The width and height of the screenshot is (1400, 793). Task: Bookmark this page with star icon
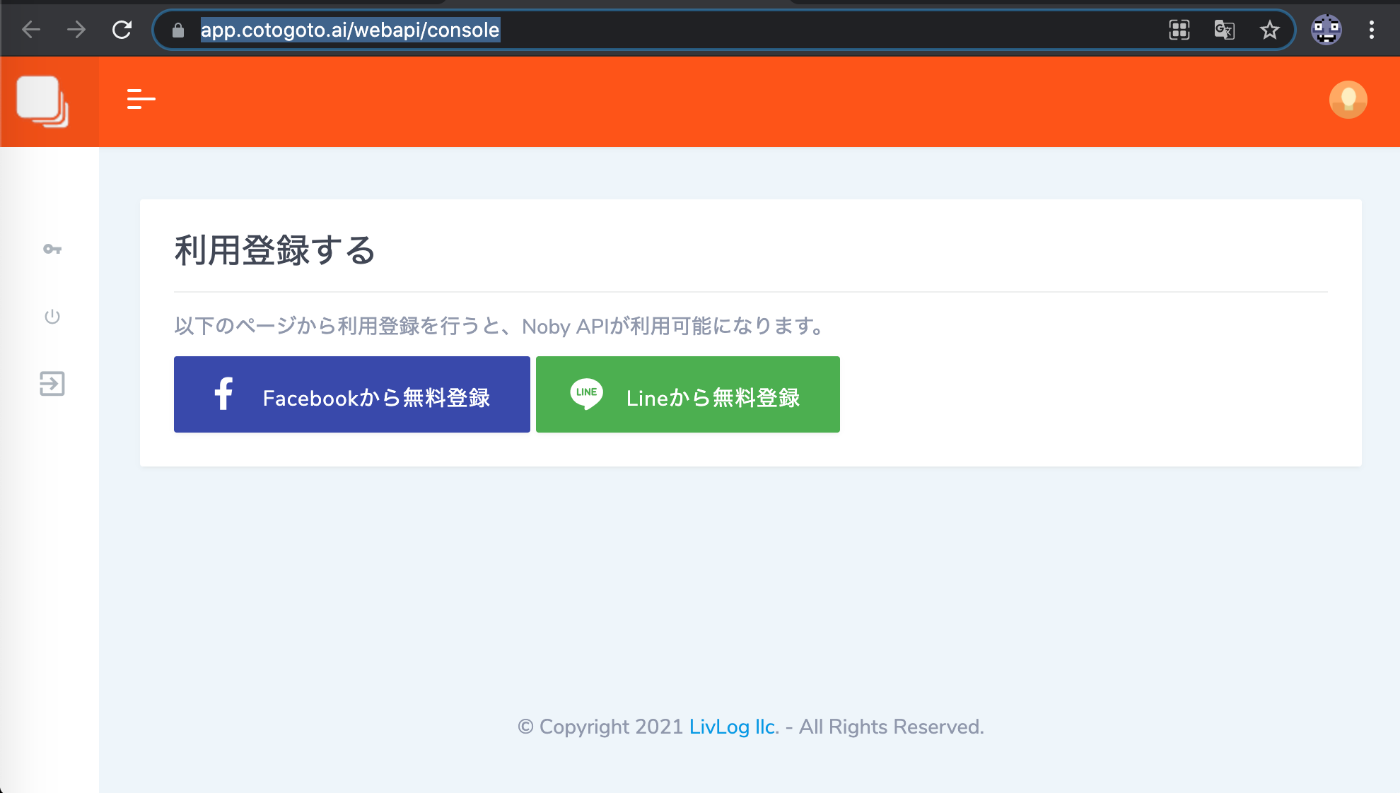(1269, 30)
